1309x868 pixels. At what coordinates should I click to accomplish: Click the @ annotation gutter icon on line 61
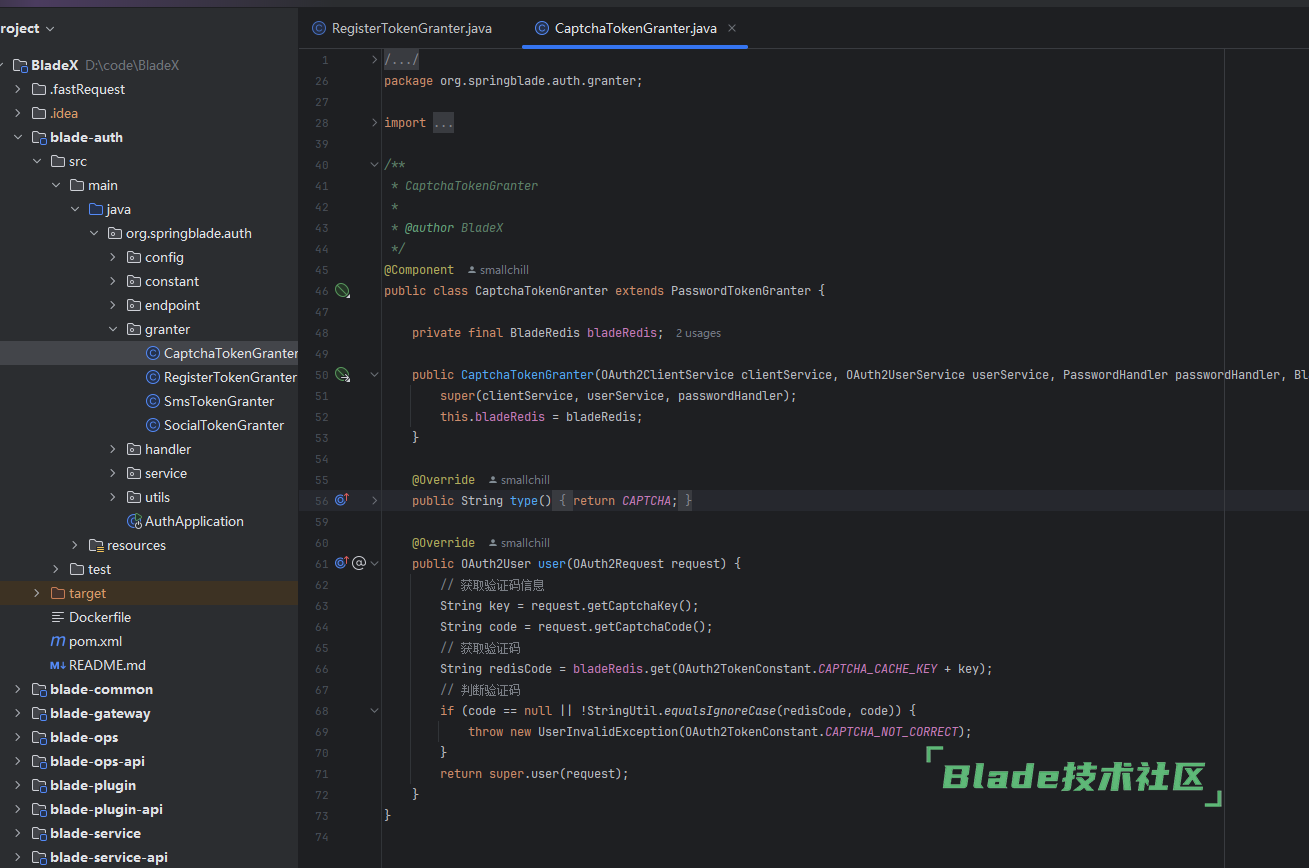click(359, 563)
